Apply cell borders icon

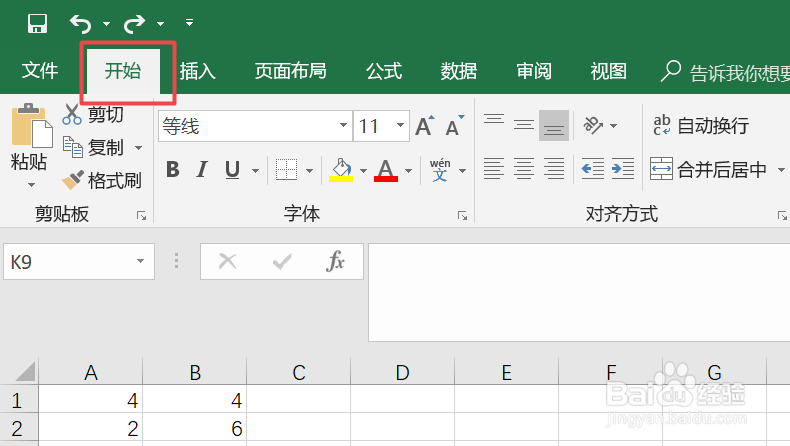(286, 170)
